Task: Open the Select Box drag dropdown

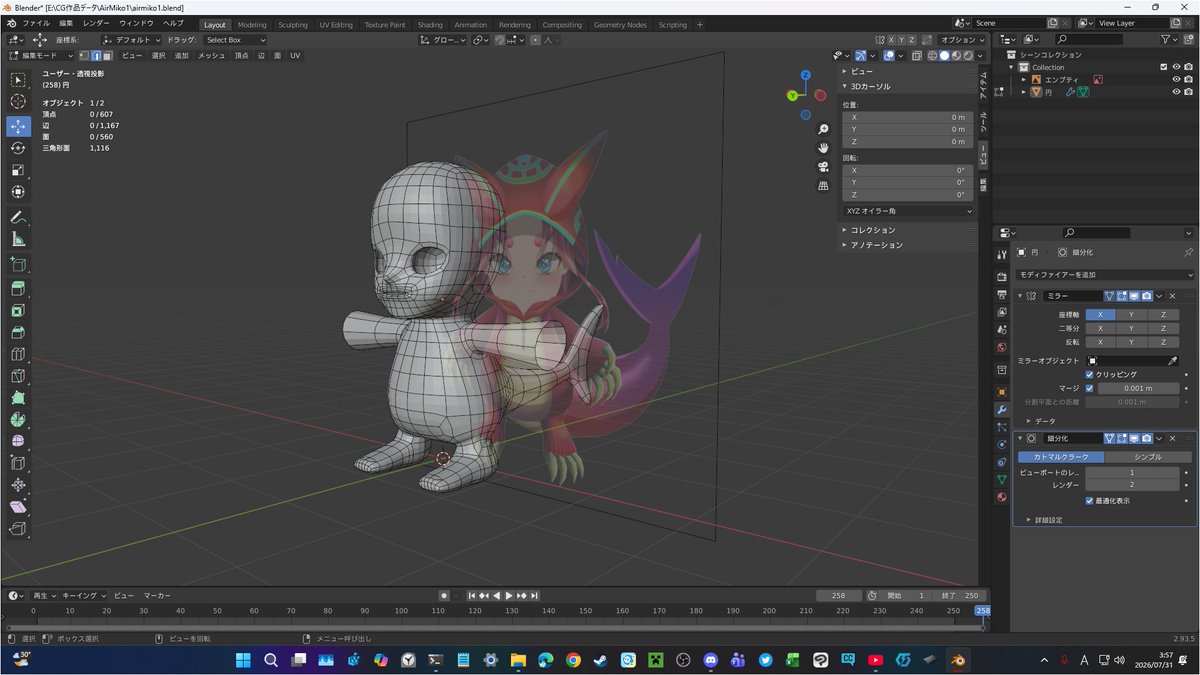Action: pos(236,40)
